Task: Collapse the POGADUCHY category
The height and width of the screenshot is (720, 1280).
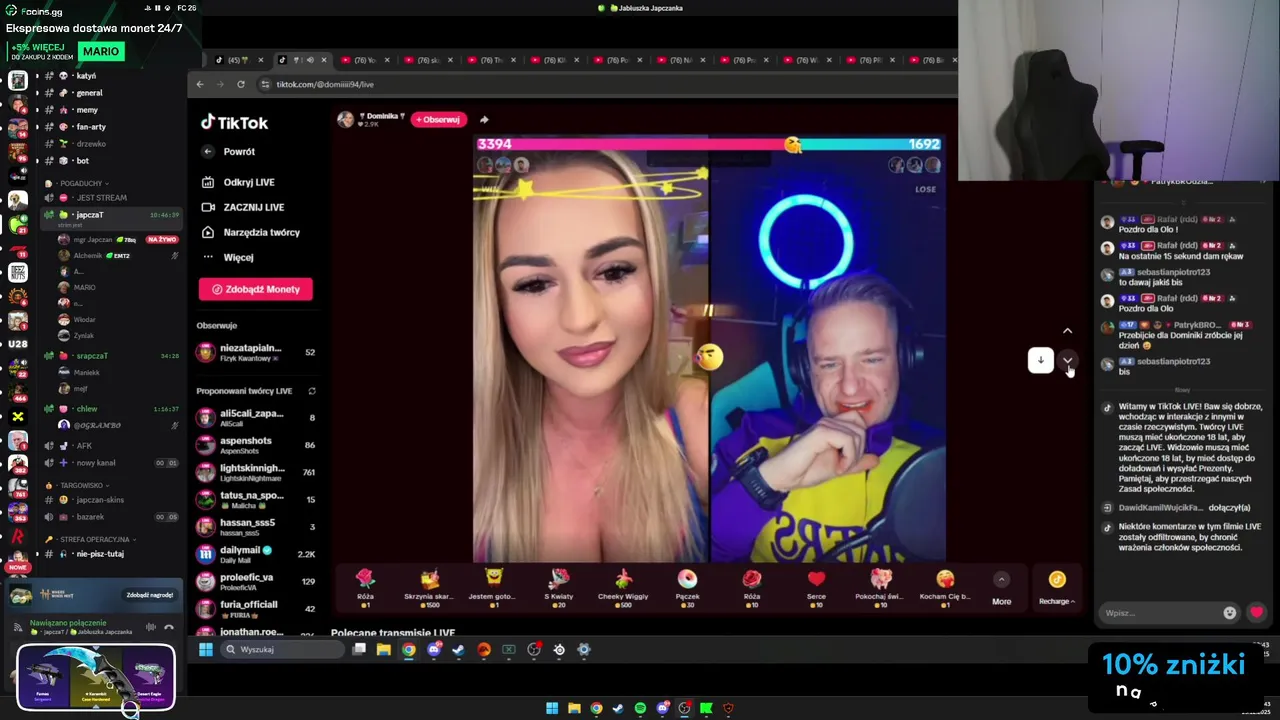Action: pos(80,184)
